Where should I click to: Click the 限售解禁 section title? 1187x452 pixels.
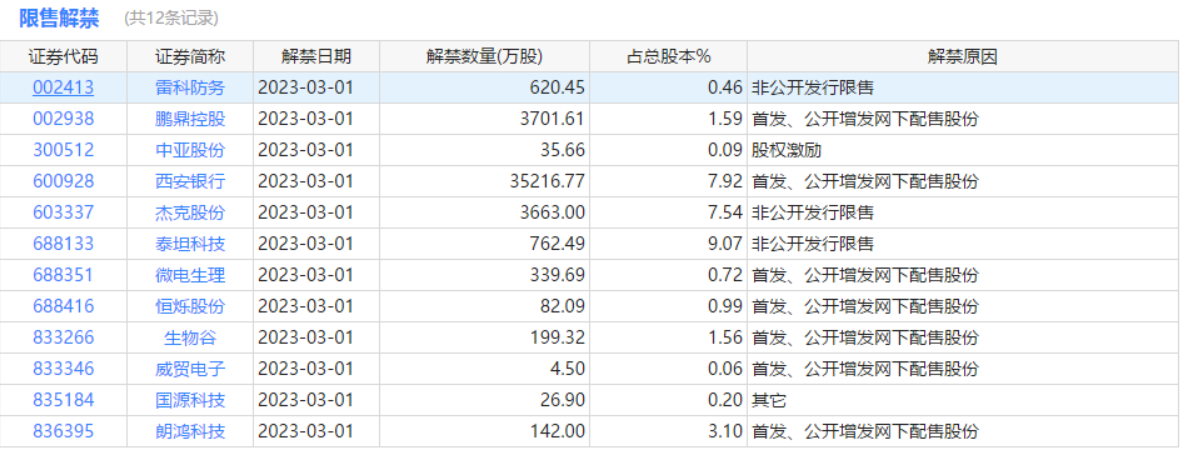tap(59, 19)
